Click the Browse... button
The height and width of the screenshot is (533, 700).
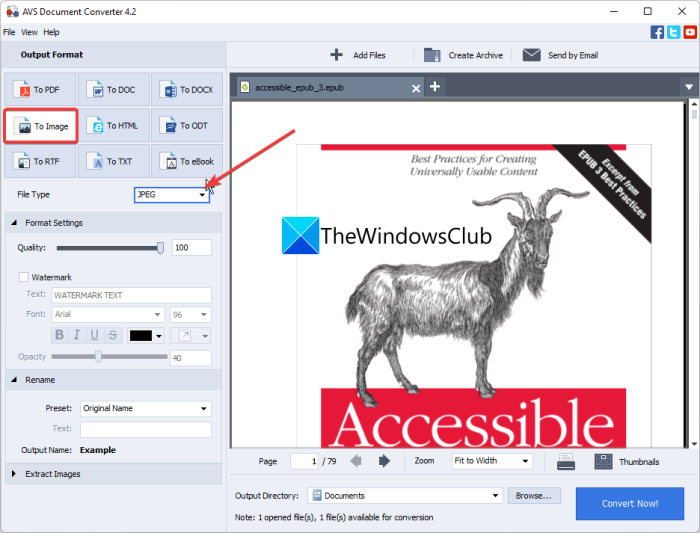[x=534, y=496]
